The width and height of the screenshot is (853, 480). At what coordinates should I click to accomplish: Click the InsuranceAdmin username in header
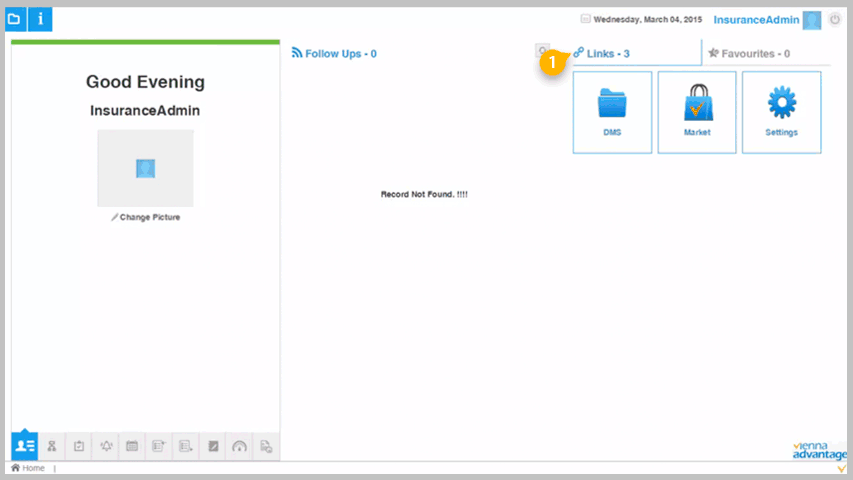[756, 20]
